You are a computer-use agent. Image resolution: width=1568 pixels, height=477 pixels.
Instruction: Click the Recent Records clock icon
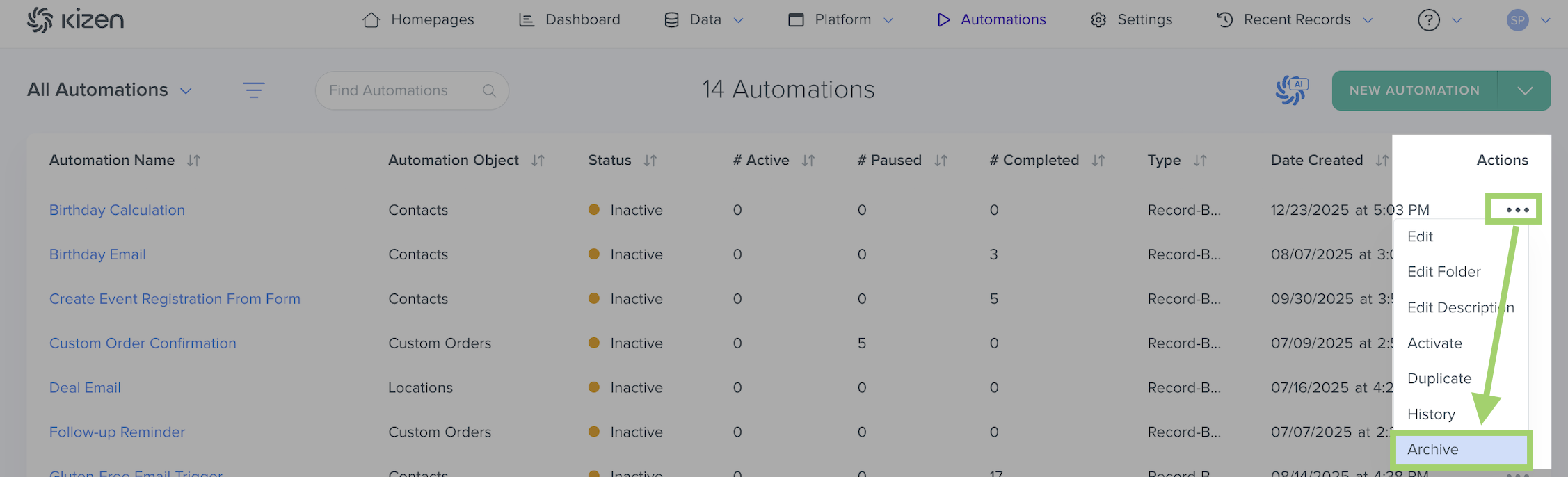pos(1225,19)
